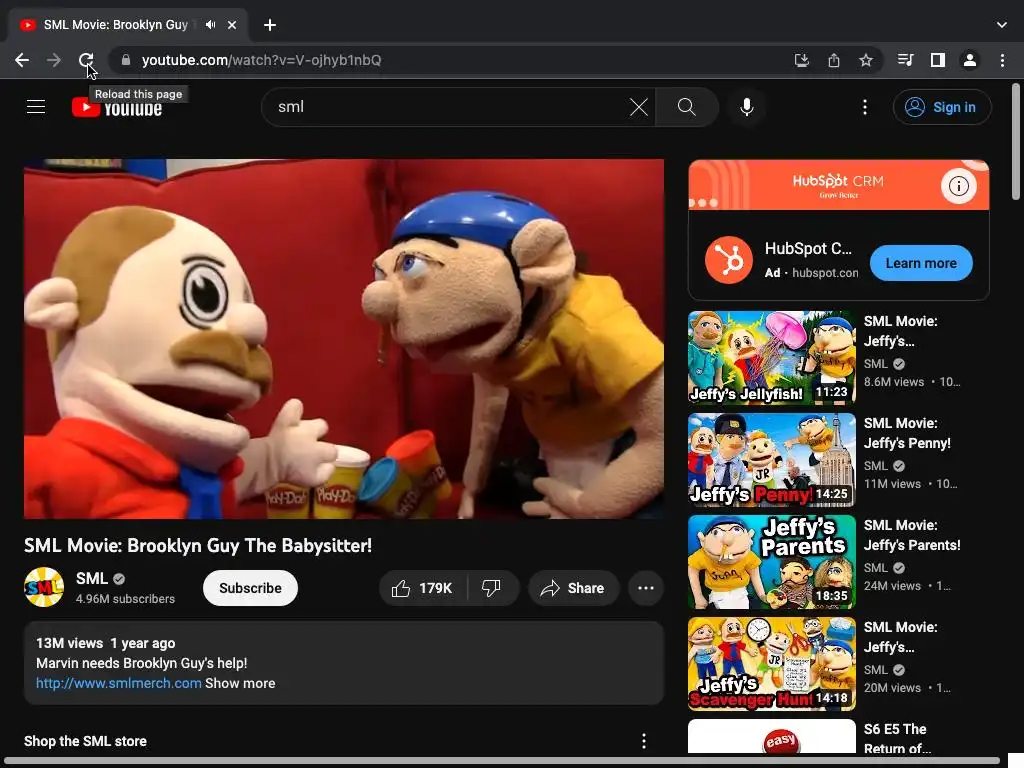Like the video with thumbs up
The image size is (1024, 768).
(x=423, y=588)
